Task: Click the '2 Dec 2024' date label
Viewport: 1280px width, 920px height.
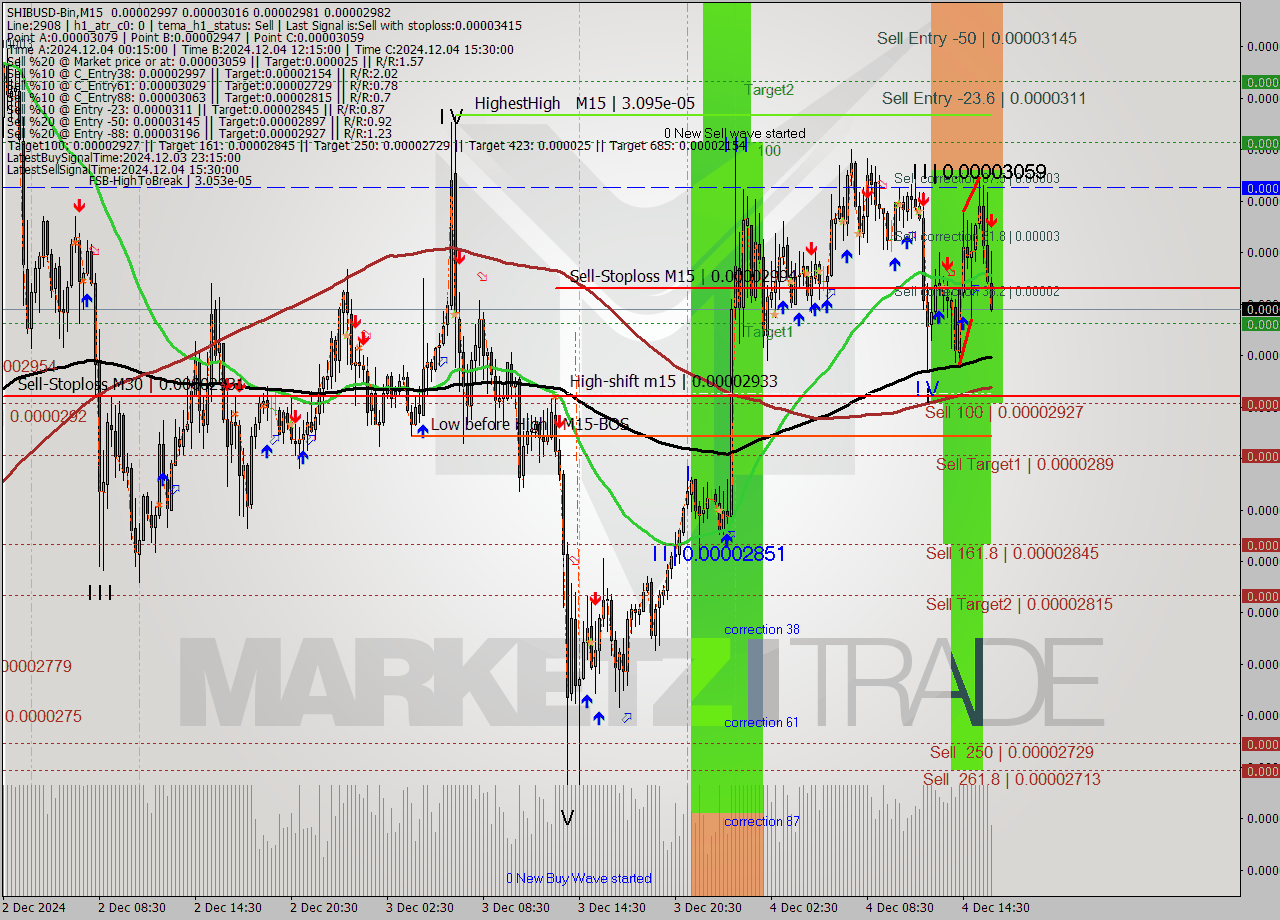Action: click(x=34, y=907)
